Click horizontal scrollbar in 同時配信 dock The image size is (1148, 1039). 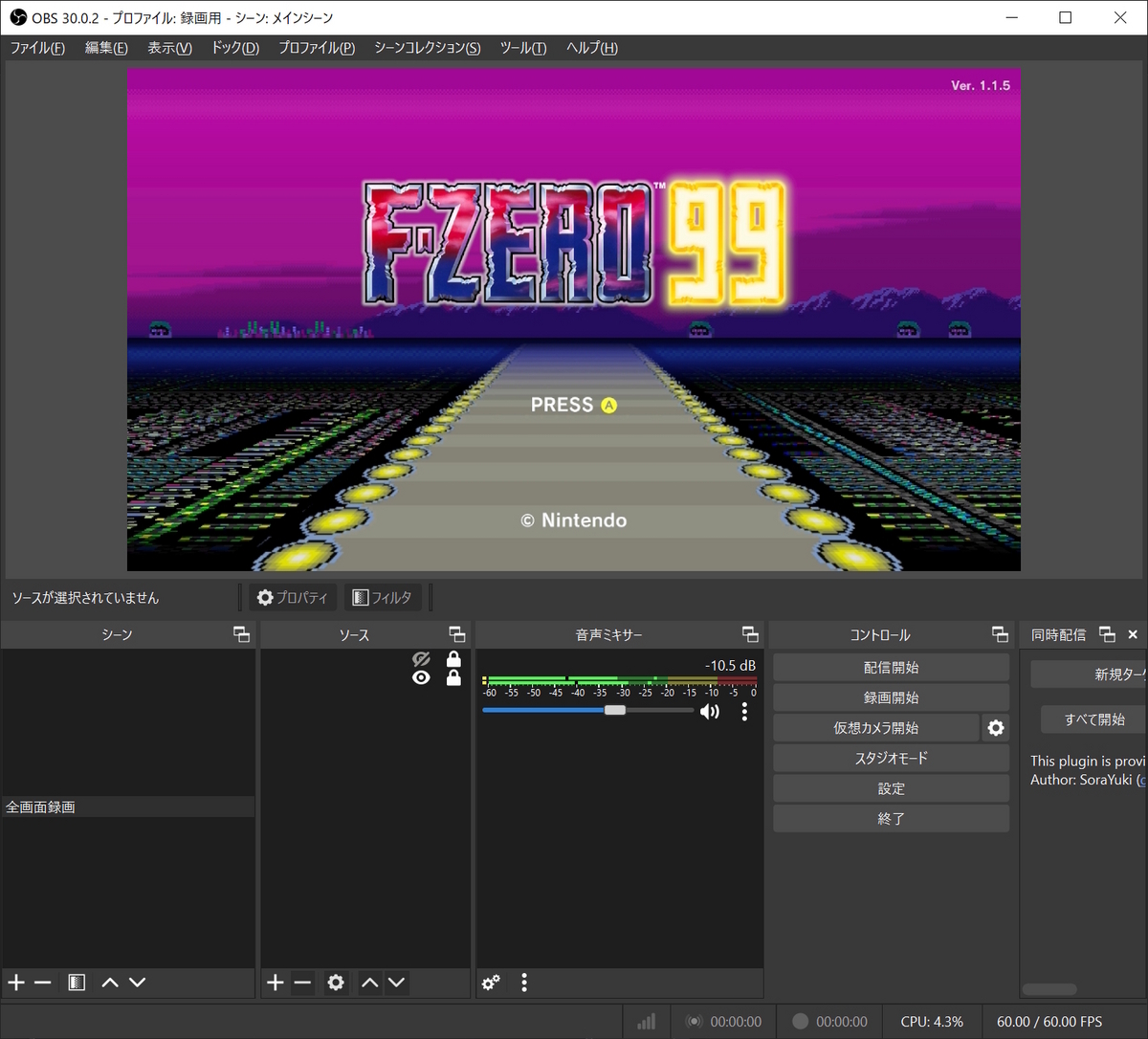1049,989
